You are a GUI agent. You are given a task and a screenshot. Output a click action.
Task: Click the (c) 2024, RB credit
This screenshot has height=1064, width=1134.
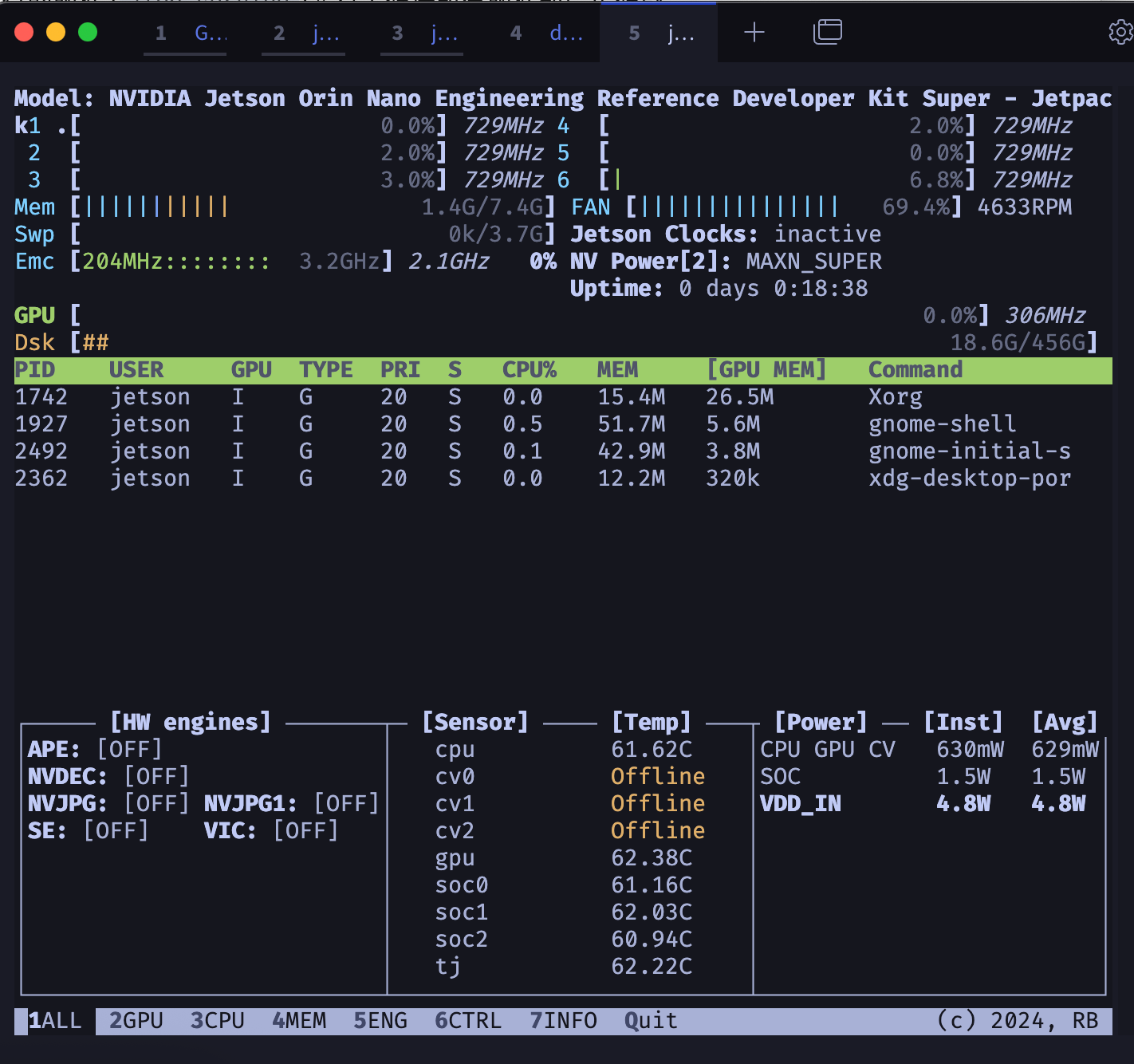[1018, 1021]
